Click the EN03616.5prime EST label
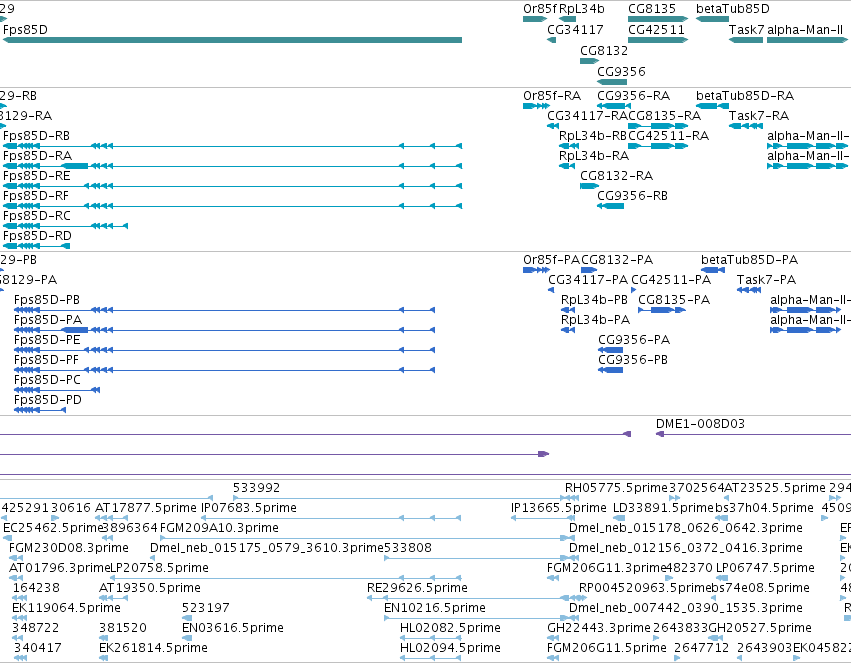Screen dimensions: 851x663 coord(233,628)
